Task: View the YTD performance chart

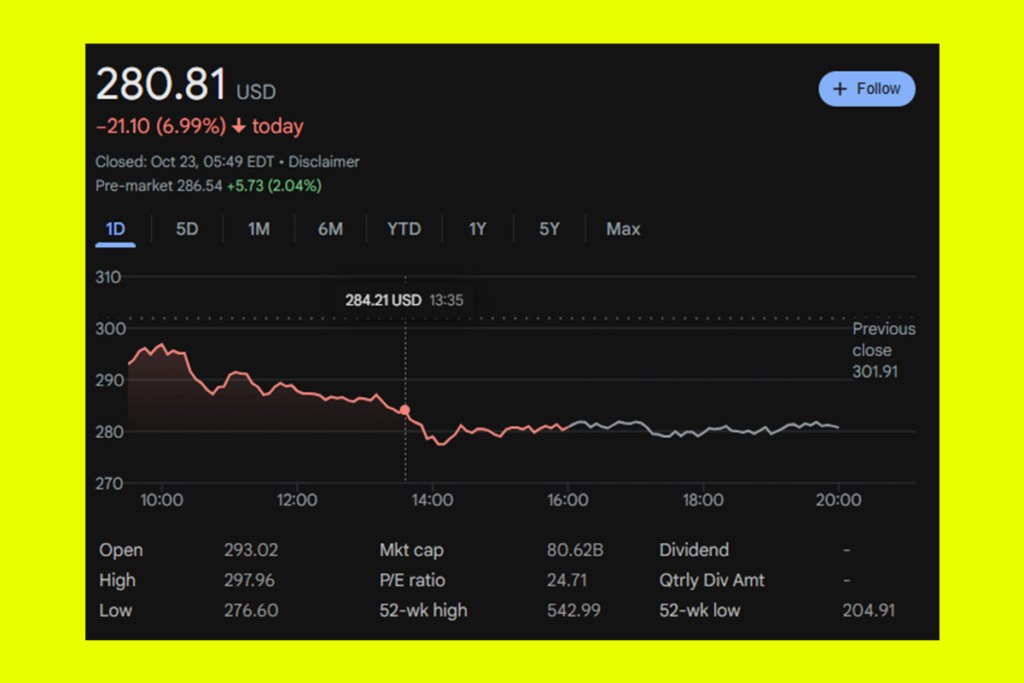Action: pyautogui.click(x=404, y=229)
